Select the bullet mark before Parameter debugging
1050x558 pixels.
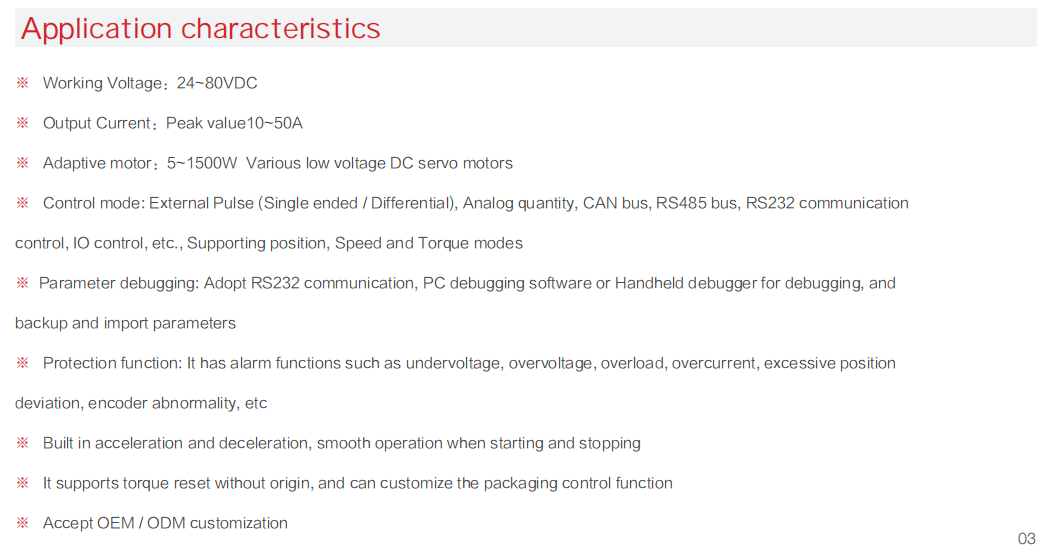pos(22,283)
